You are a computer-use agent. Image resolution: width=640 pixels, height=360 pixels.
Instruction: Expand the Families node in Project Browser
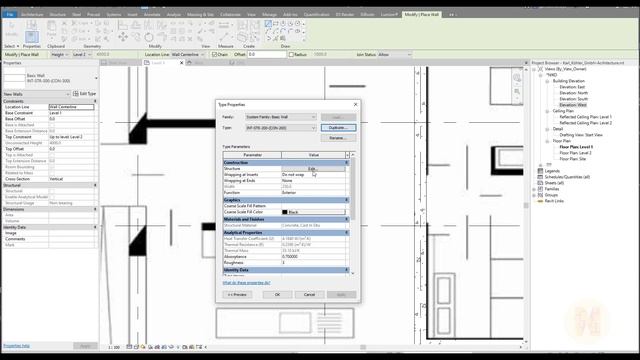(534, 189)
